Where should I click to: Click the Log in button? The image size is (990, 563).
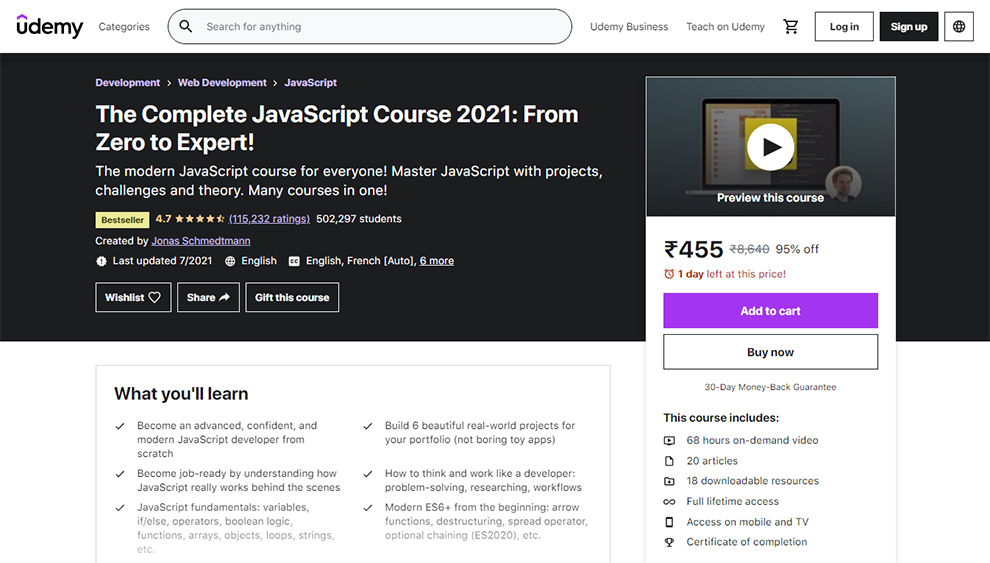coord(844,27)
